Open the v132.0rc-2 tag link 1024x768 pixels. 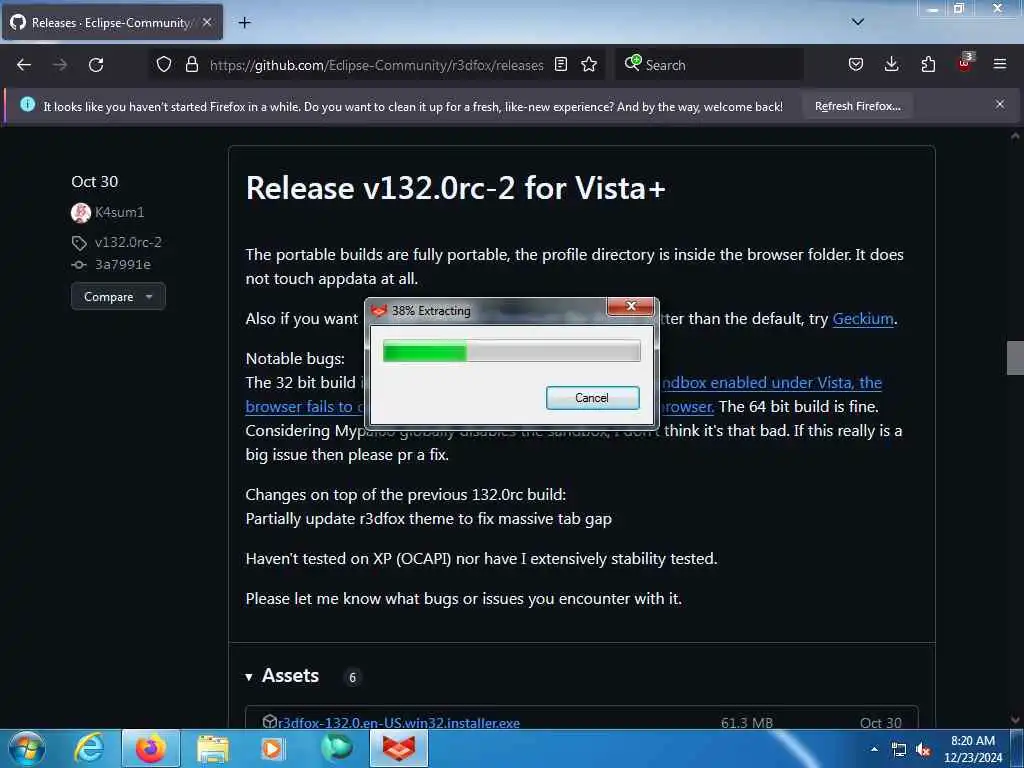tap(128, 242)
